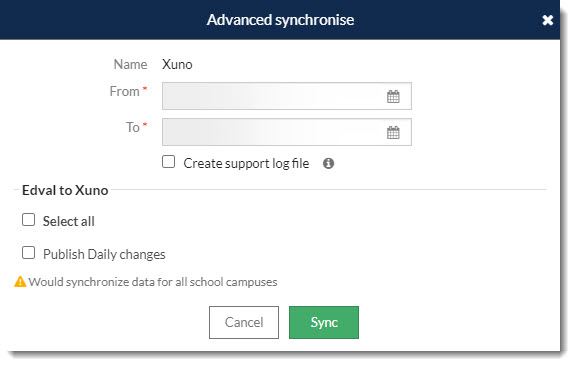This screenshot has height=366, width=575.
Task: Click the campuses synchronize warning message
Action: (x=153, y=282)
